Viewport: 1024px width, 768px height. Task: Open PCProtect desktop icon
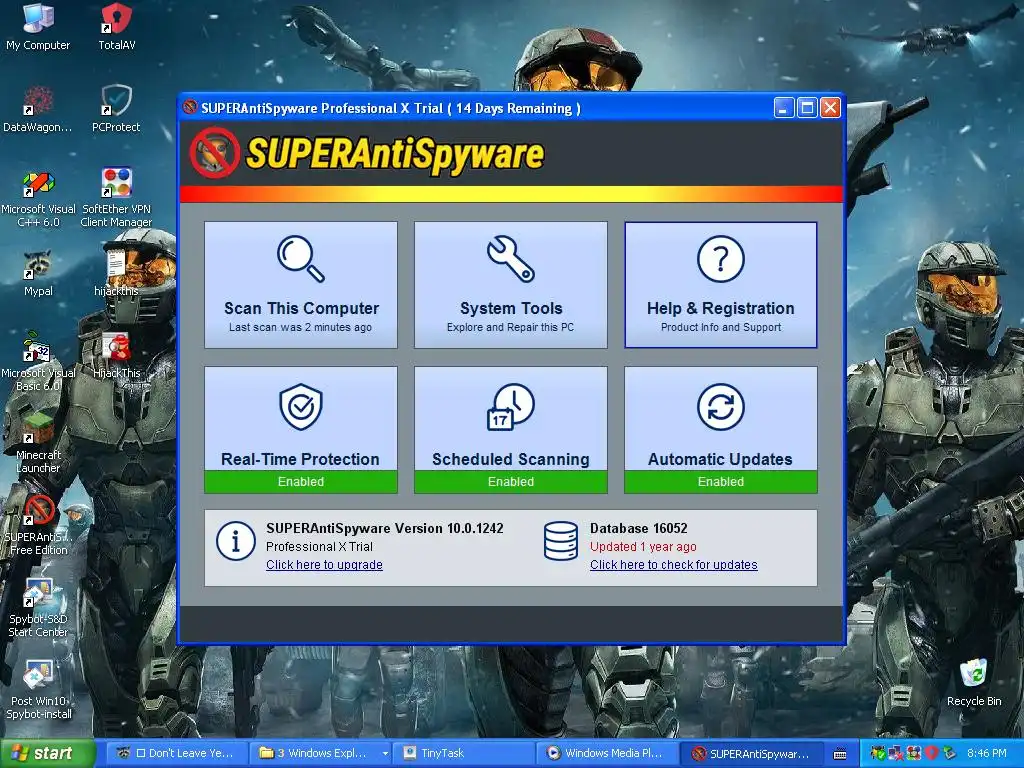116,108
